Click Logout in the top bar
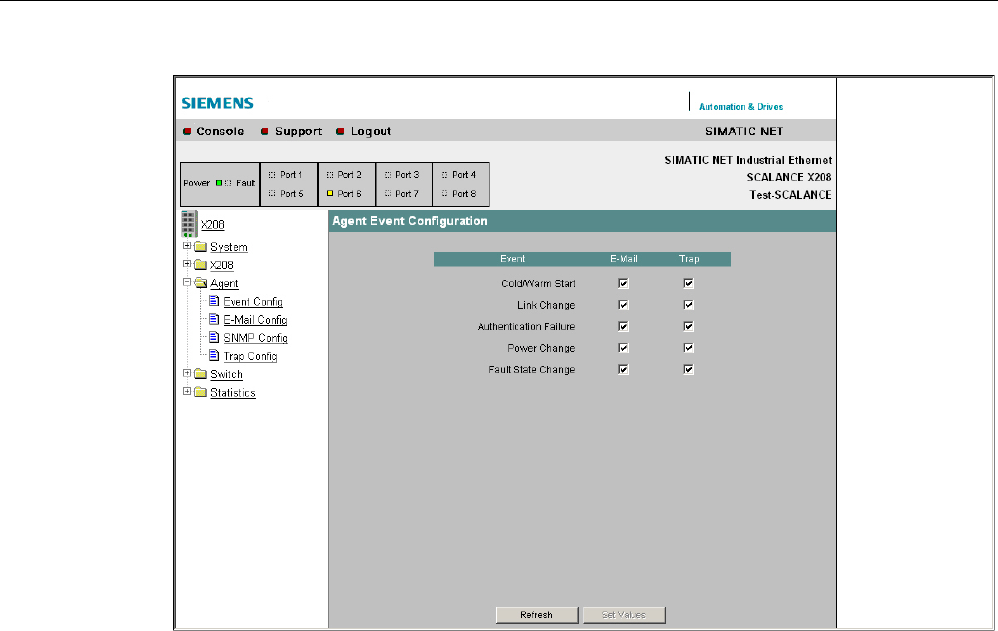 tap(371, 131)
